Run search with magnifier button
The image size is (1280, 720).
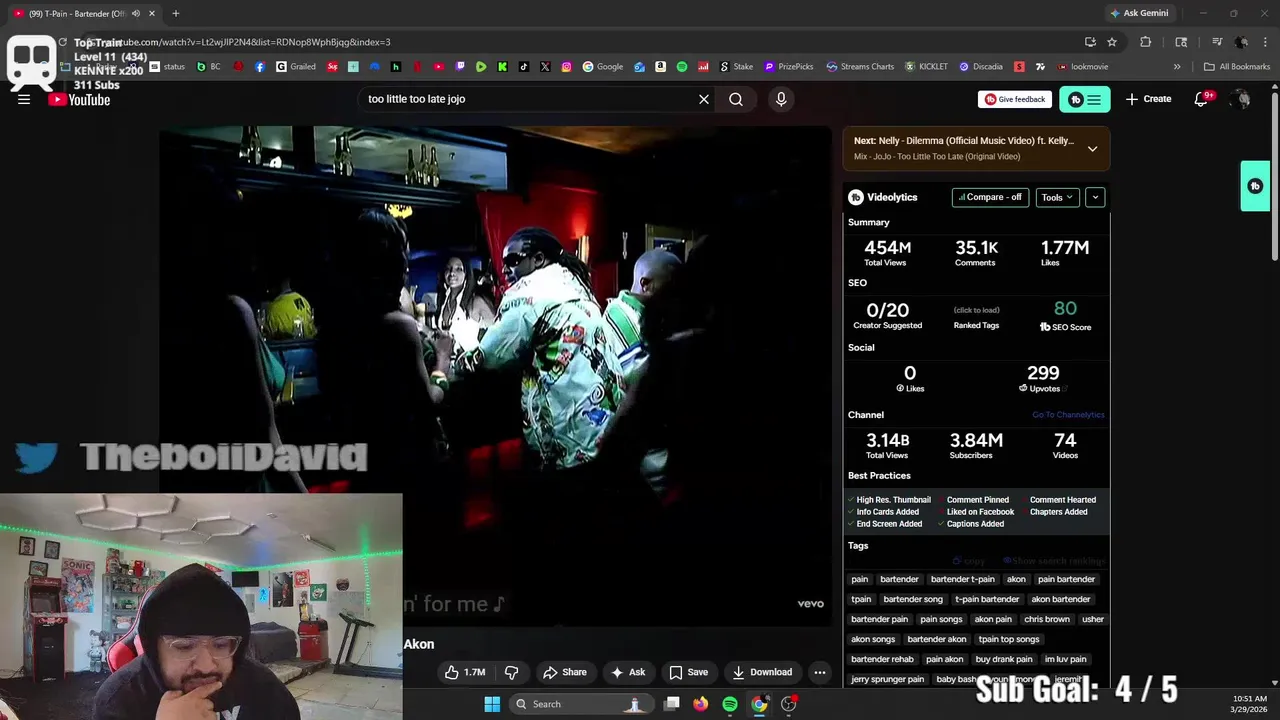click(x=736, y=99)
